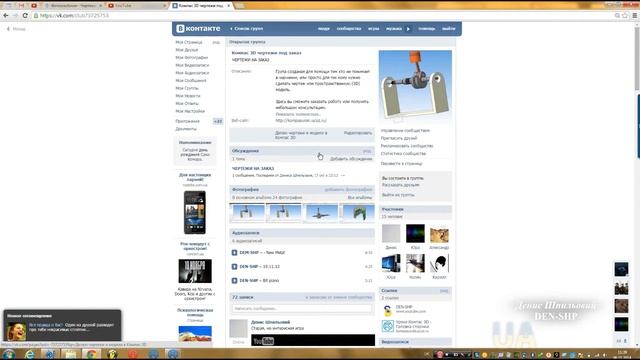Image resolution: width=640 pixels, height=360 pixels.
Task: Open the Kompas 3D link icon in Ссылки
Action: click(x=388, y=326)
